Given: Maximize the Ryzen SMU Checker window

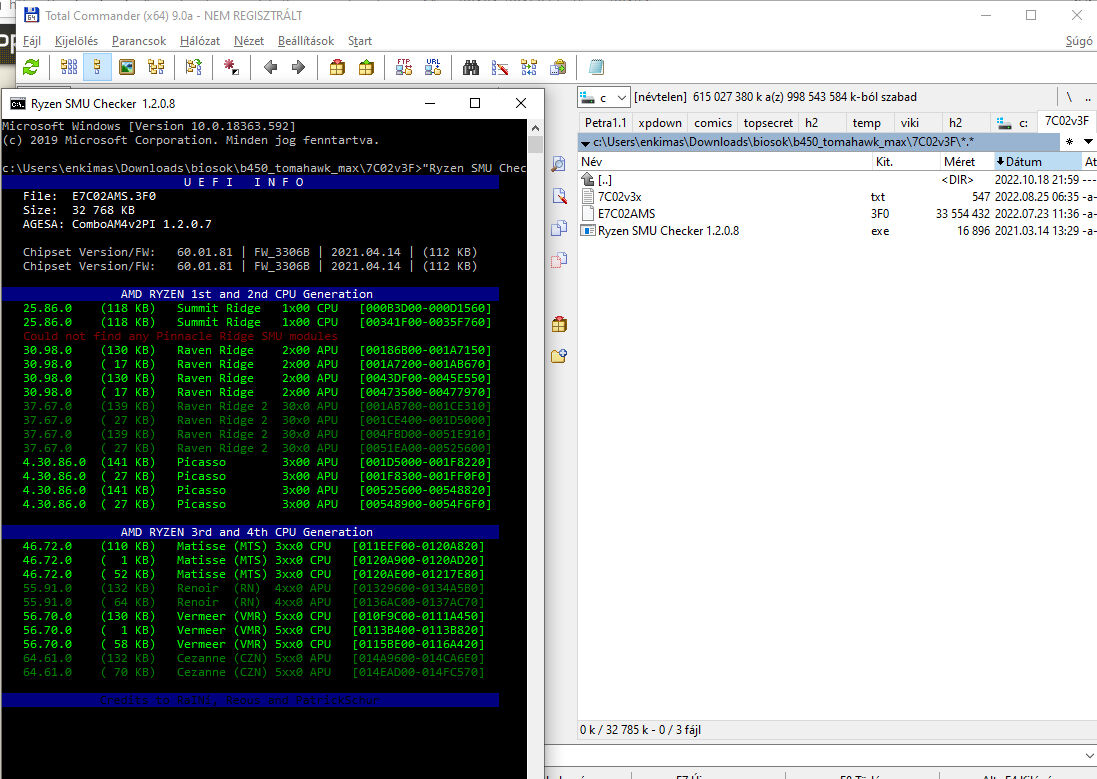Looking at the screenshot, I should point(475,104).
